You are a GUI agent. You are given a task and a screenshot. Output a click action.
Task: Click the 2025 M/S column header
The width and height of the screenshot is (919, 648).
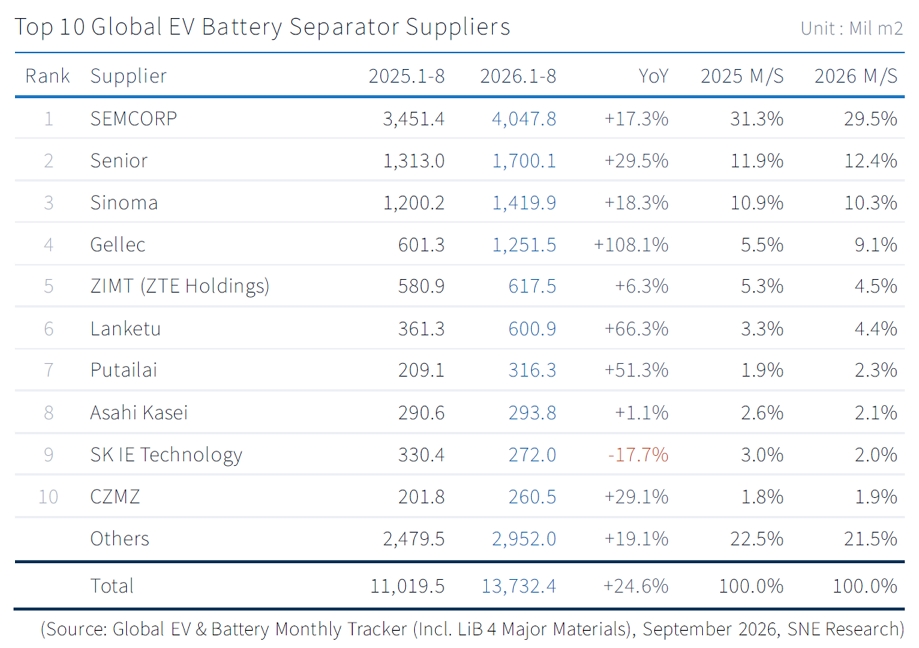[742, 76]
